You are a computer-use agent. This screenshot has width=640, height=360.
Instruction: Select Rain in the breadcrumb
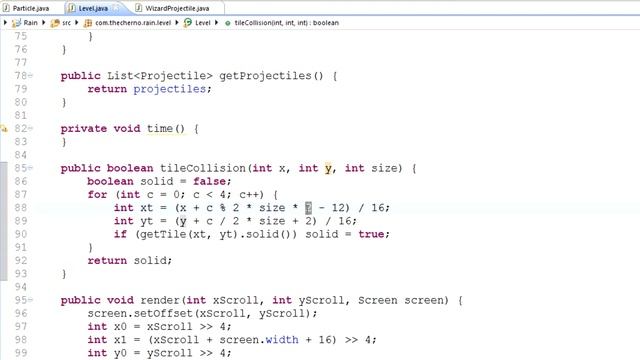tap(30, 23)
